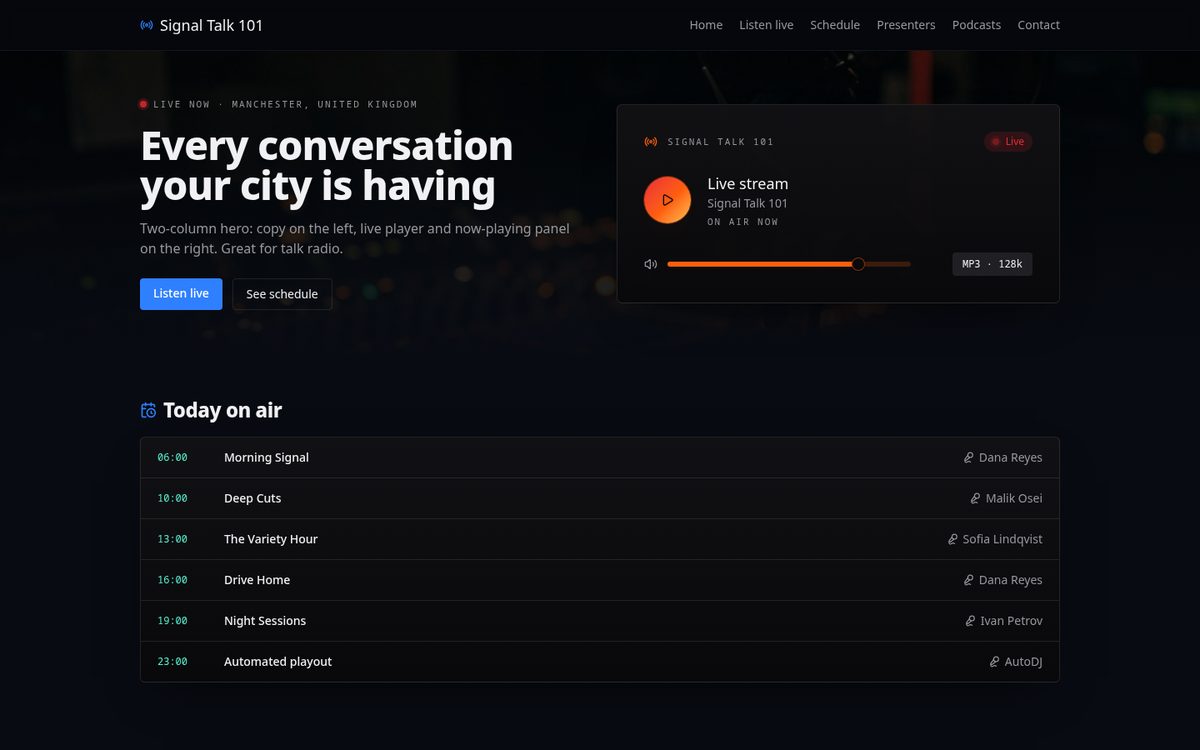Screen dimensions: 1200x750
Task: Click the Morning Signal show title
Action: point(266,458)
